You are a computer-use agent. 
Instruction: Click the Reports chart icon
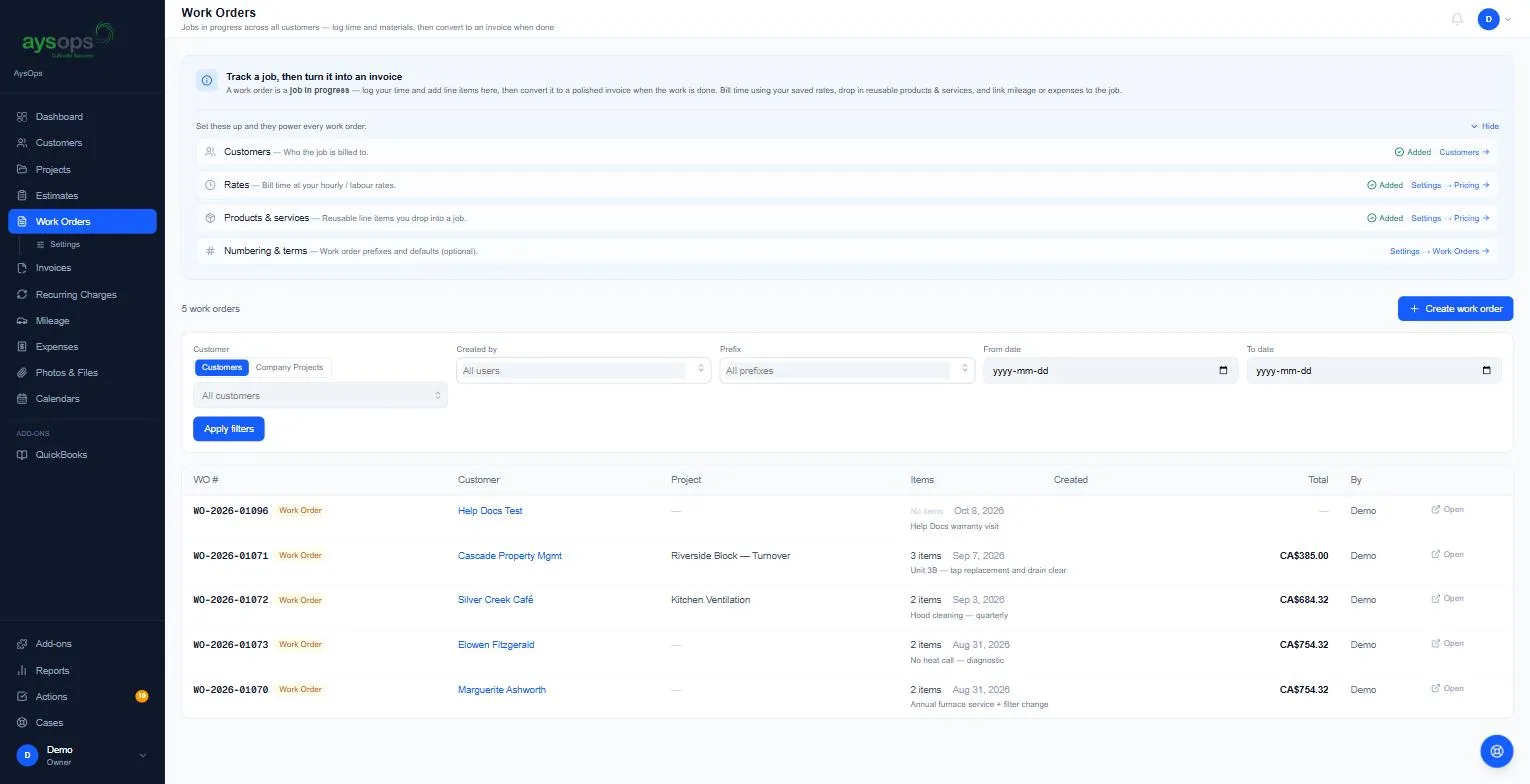coord(22,671)
